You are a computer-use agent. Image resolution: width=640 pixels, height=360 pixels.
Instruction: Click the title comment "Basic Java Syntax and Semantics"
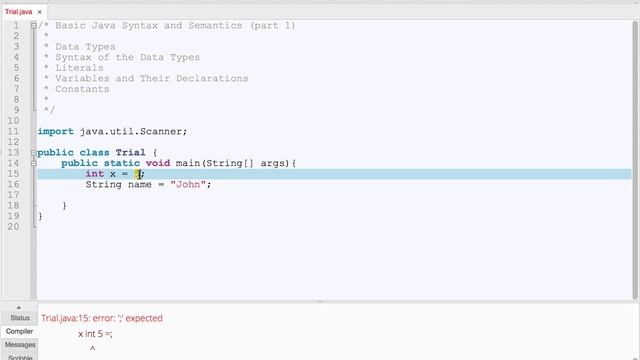click(x=149, y=25)
